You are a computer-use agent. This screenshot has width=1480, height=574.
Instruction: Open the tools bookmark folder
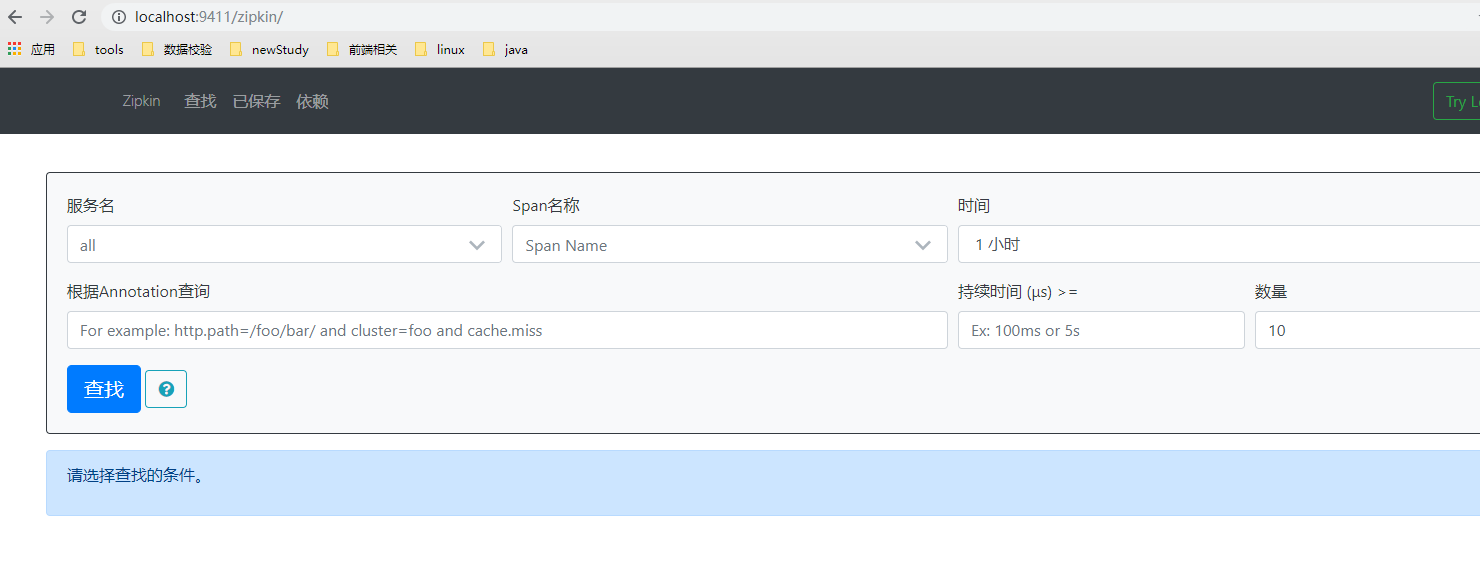pyautogui.click(x=98, y=49)
